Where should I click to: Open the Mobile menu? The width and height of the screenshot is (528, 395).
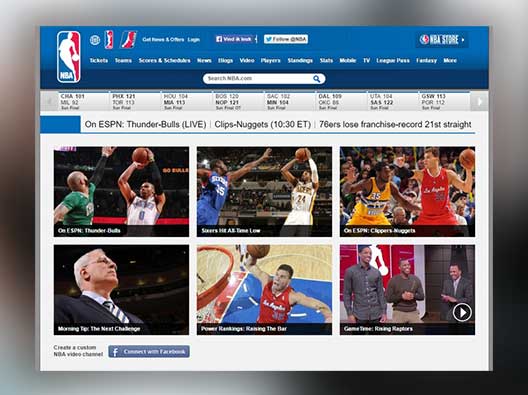[348, 61]
